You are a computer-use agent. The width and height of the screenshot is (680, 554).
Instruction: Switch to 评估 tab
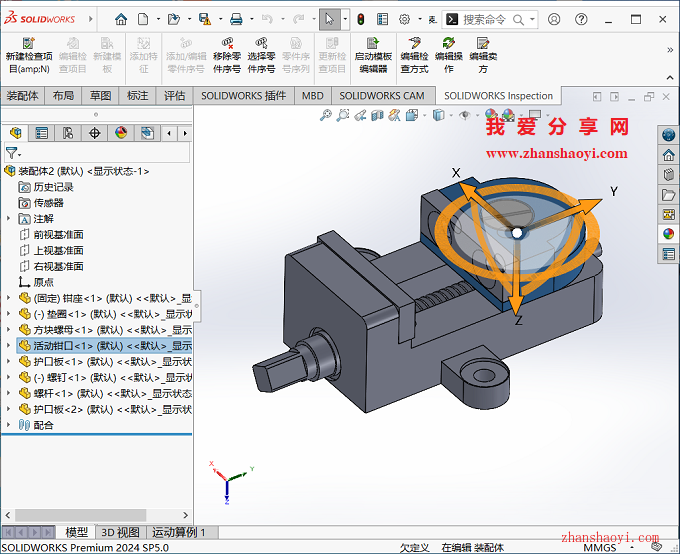174,95
